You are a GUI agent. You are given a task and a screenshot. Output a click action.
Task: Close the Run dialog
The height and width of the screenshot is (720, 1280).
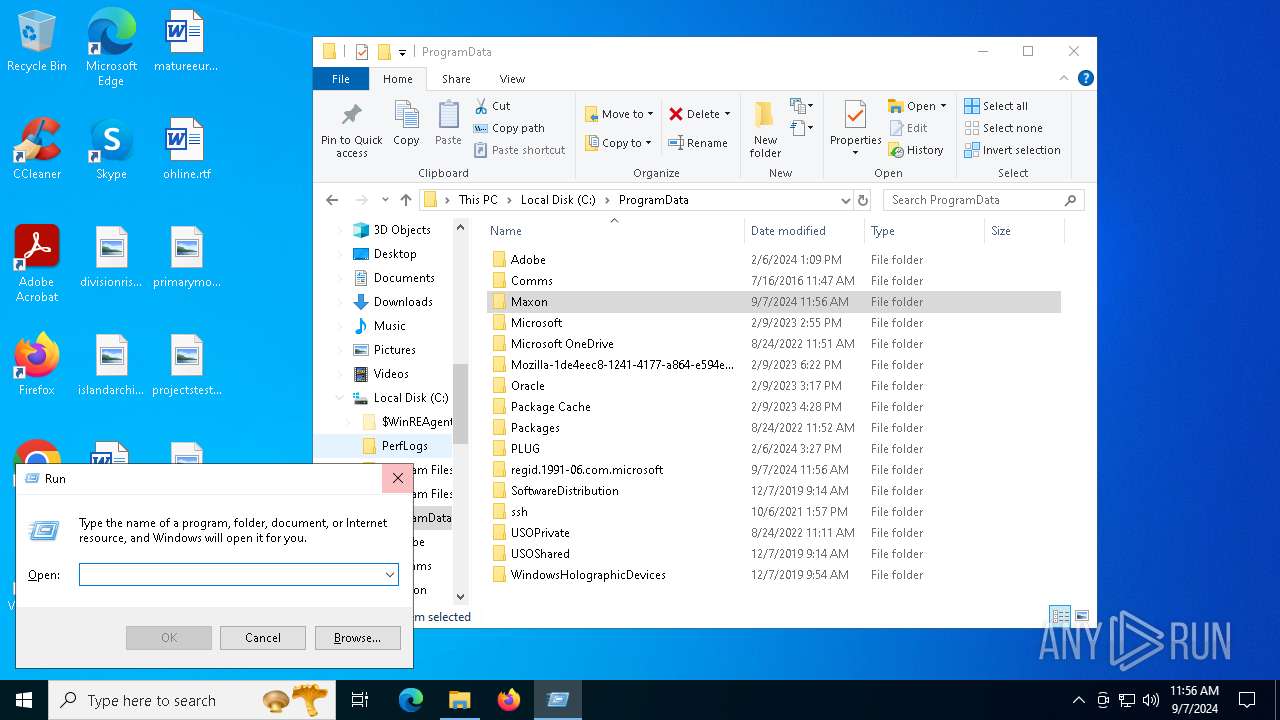pyautogui.click(x=397, y=479)
